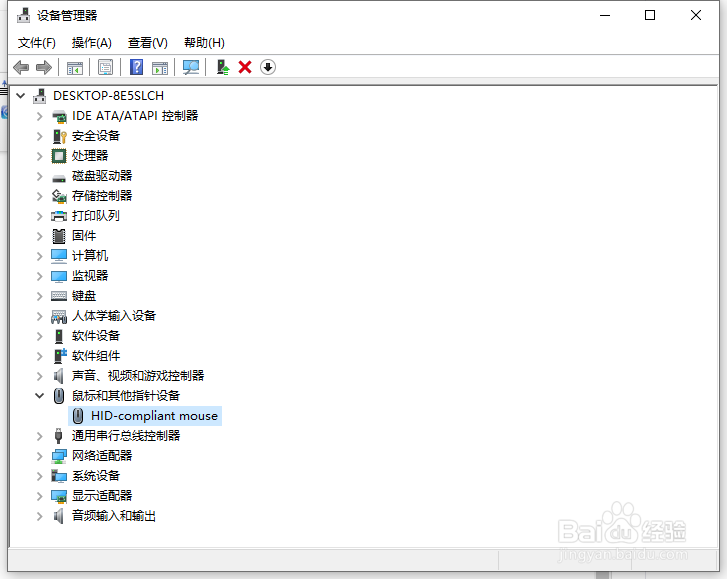The width and height of the screenshot is (727, 579).
Task: Select the 系统设备 label
Action: tap(96, 476)
